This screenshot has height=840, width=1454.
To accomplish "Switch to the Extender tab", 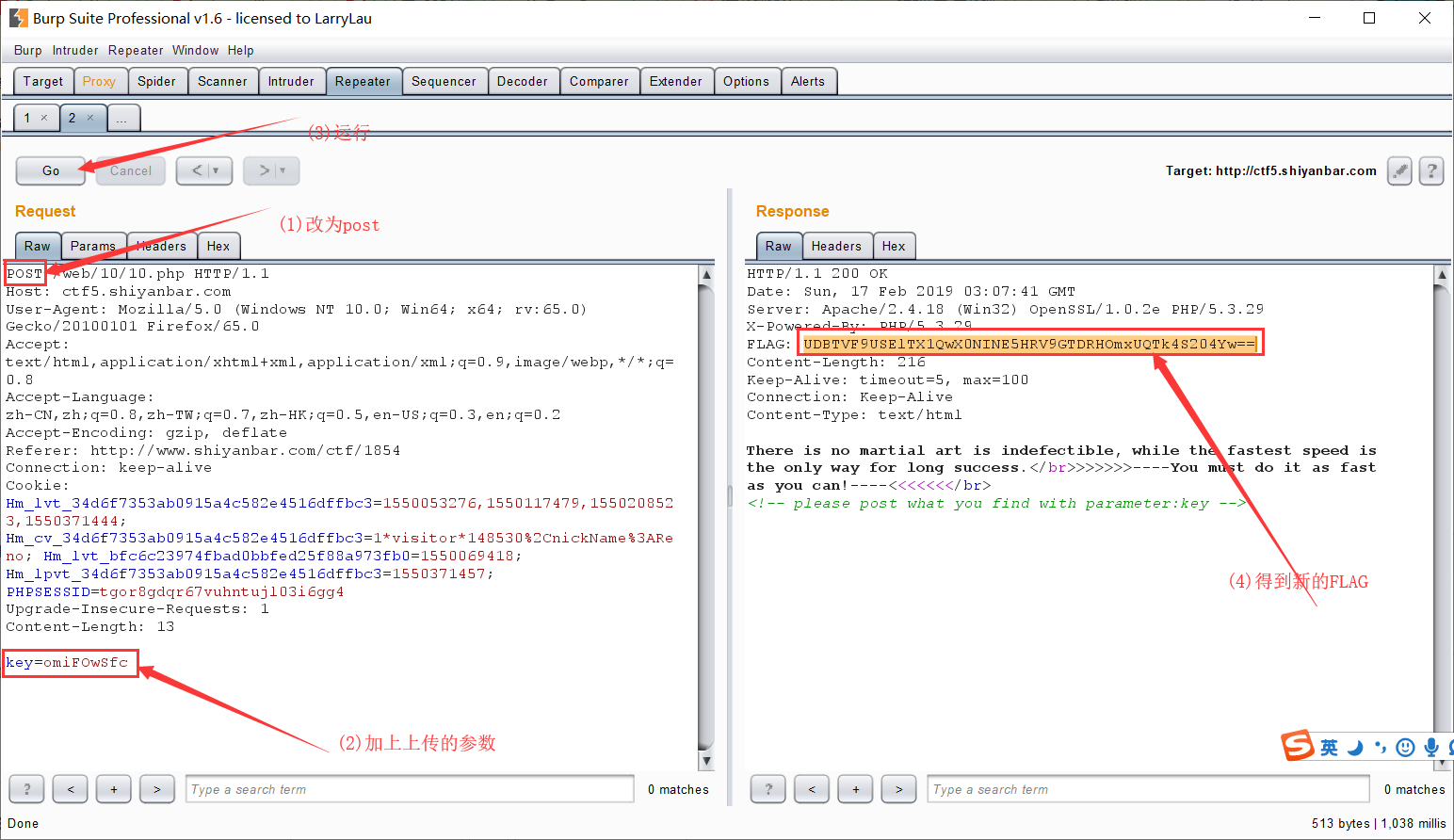I will click(676, 81).
